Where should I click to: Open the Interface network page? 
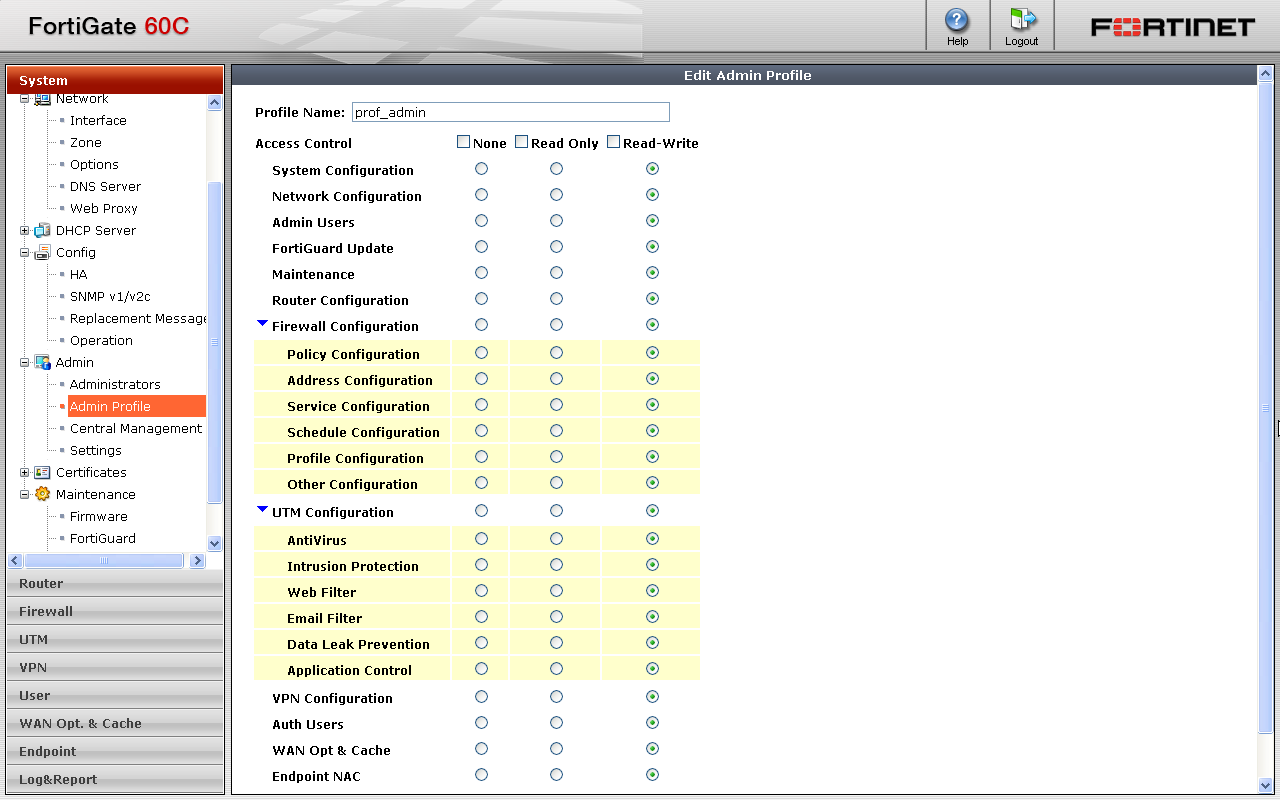pos(98,120)
